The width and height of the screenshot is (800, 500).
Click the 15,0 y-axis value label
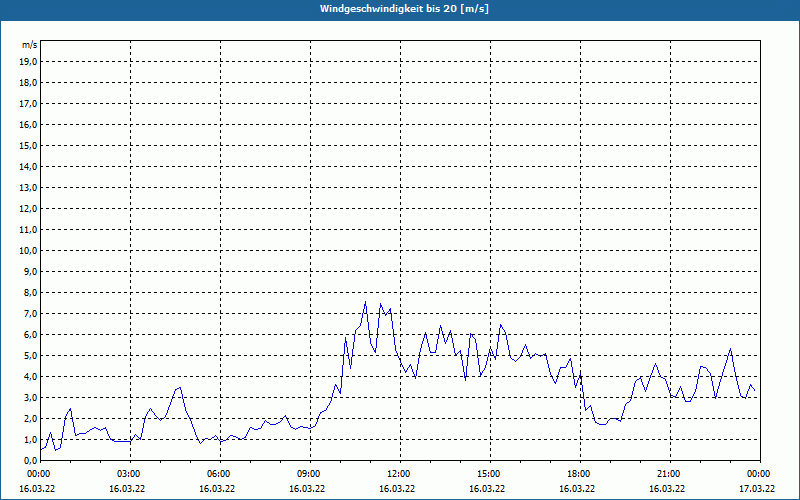28,145
